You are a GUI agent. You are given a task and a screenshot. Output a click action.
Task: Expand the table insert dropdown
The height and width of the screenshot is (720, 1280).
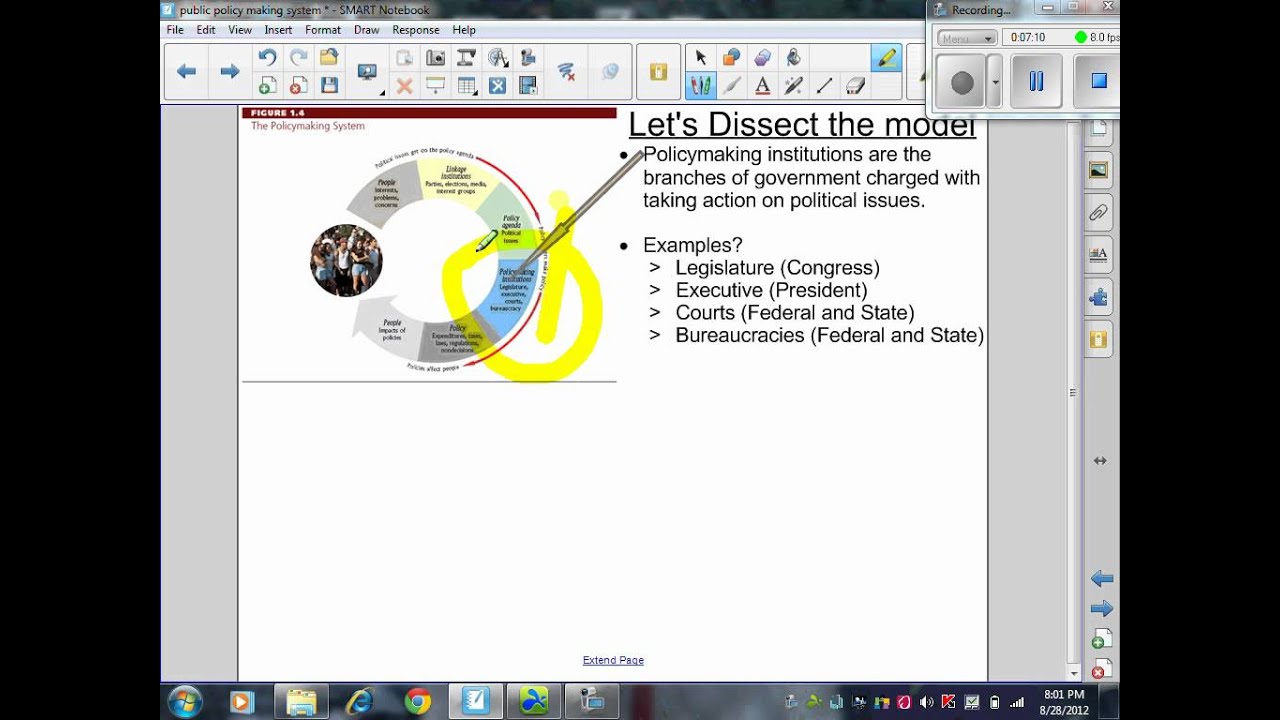click(x=467, y=86)
